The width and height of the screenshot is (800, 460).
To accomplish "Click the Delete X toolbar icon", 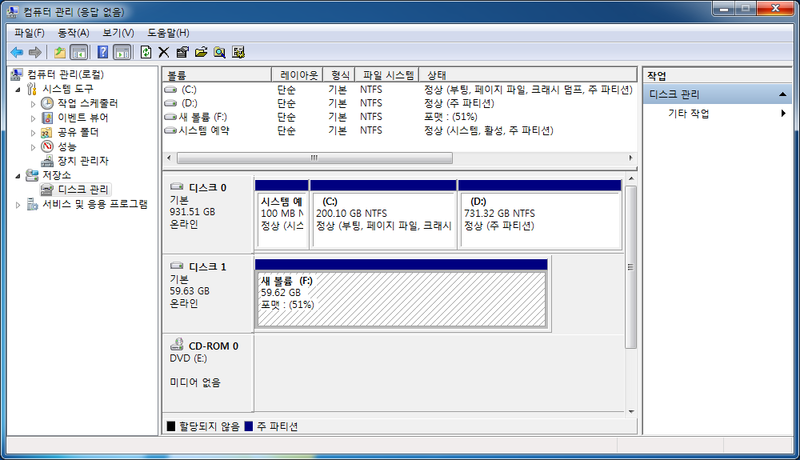I will tap(164, 52).
